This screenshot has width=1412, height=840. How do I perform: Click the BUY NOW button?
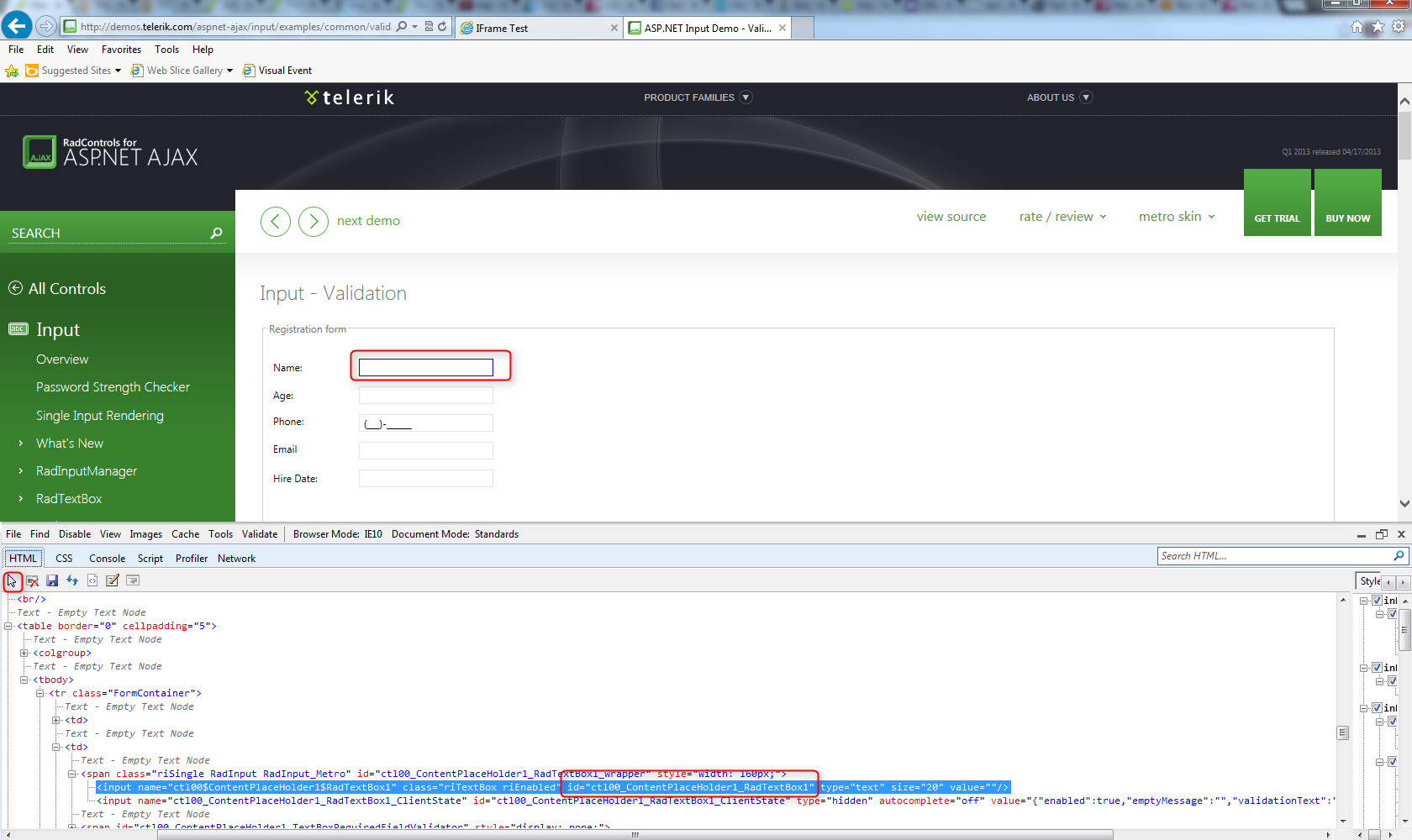[x=1348, y=202]
